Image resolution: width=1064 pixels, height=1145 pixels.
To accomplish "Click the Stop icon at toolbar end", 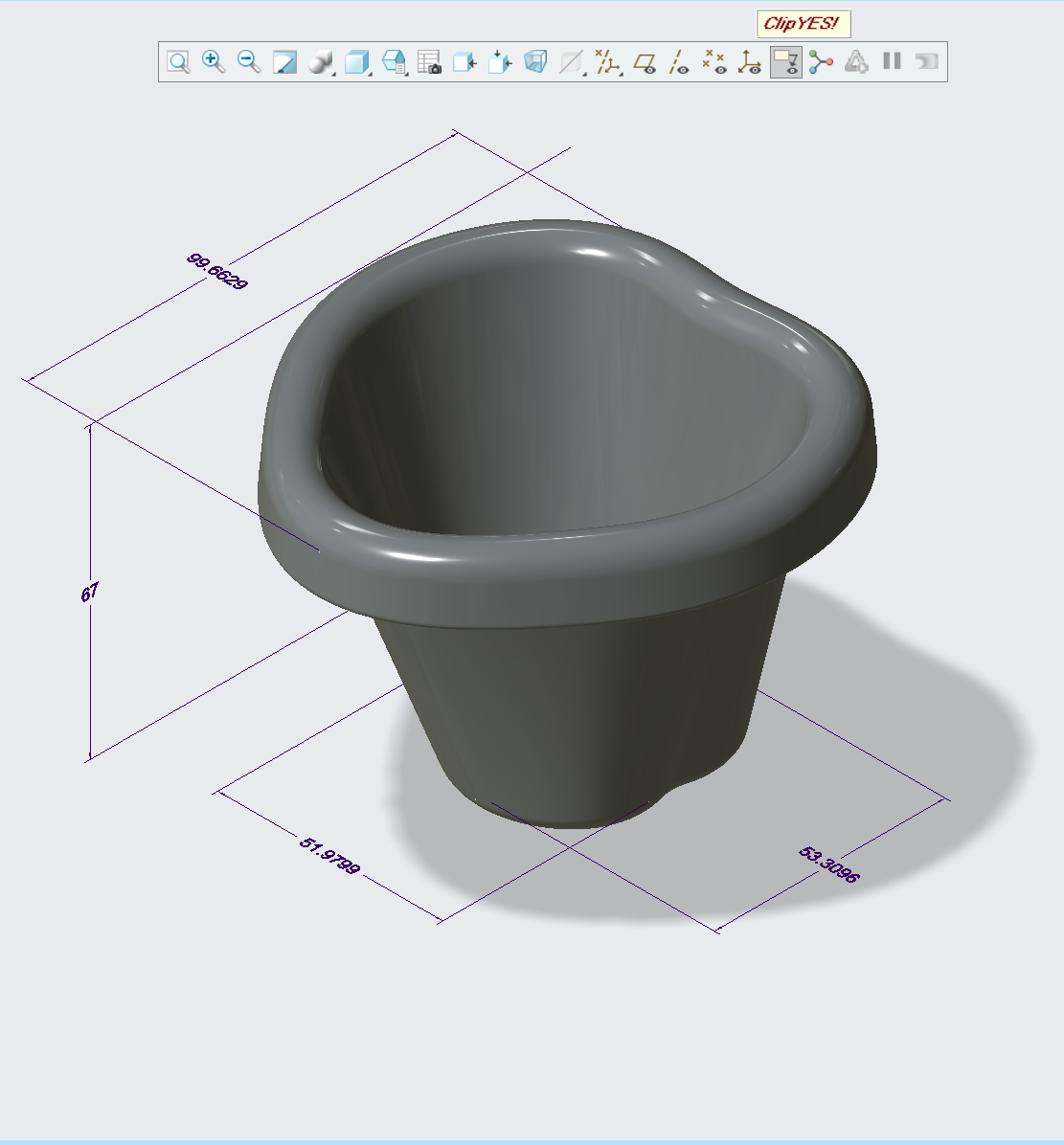I will [927, 61].
